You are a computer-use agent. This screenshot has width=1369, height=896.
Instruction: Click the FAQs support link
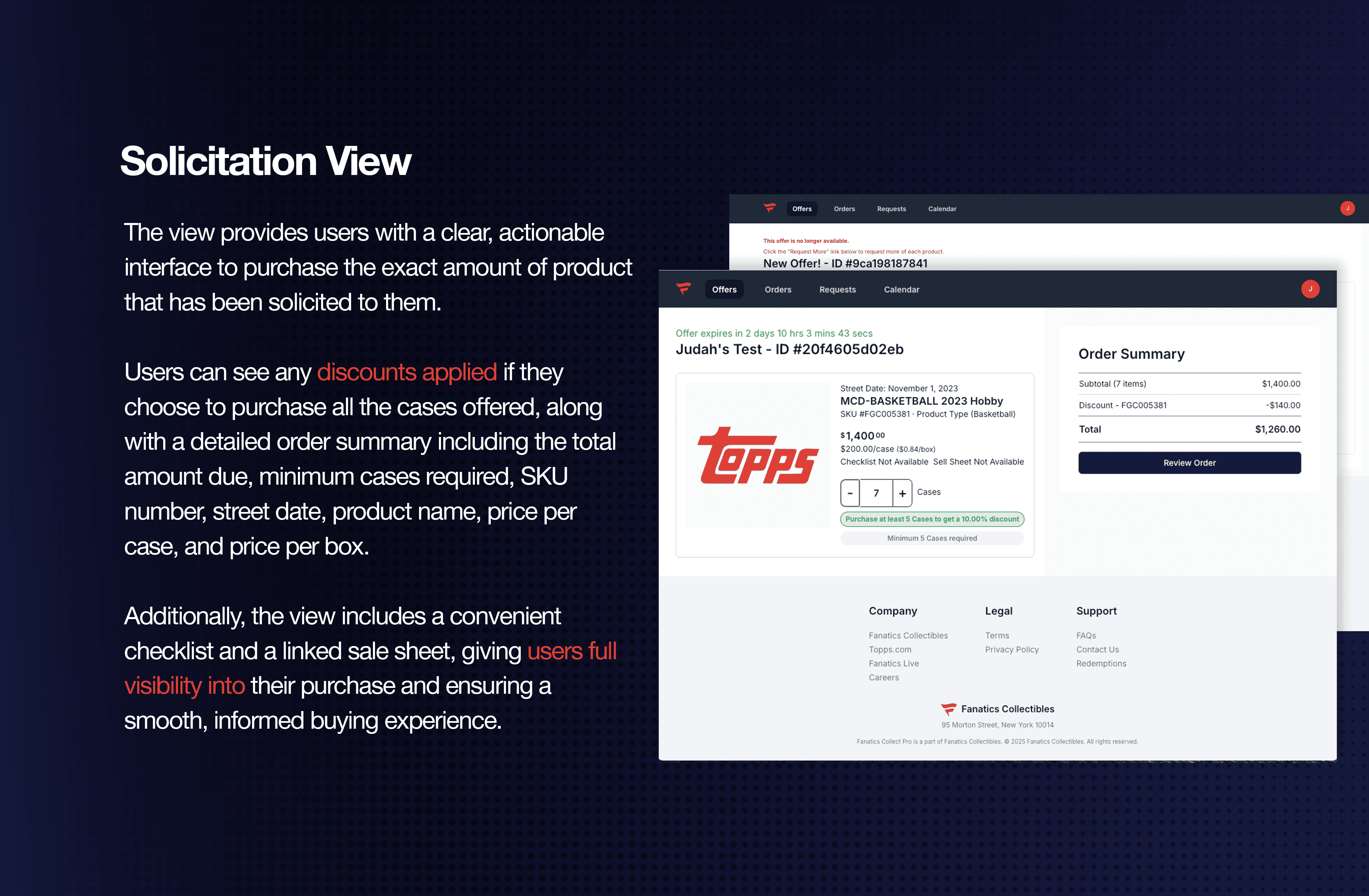point(1086,635)
